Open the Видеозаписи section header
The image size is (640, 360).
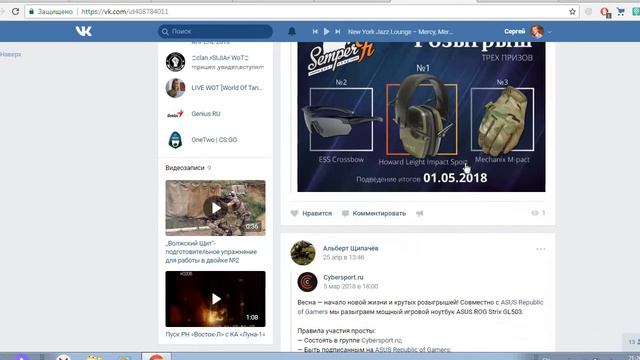click(x=185, y=168)
